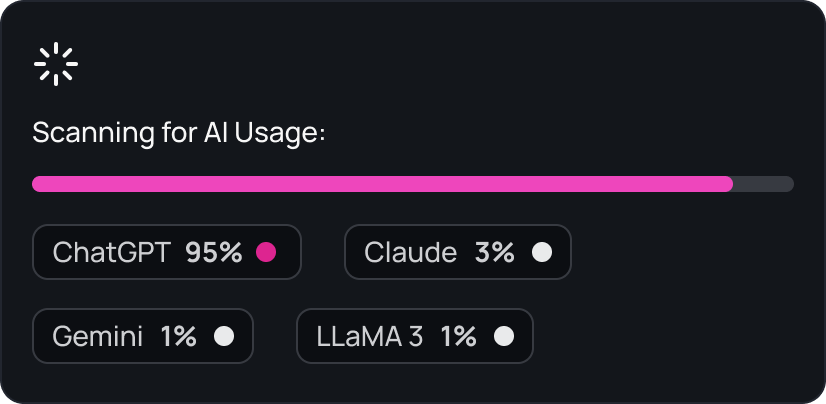Select the ChatGPT label
The height and width of the screenshot is (404, 826).
pyautogui.click(x=112, y=252)
